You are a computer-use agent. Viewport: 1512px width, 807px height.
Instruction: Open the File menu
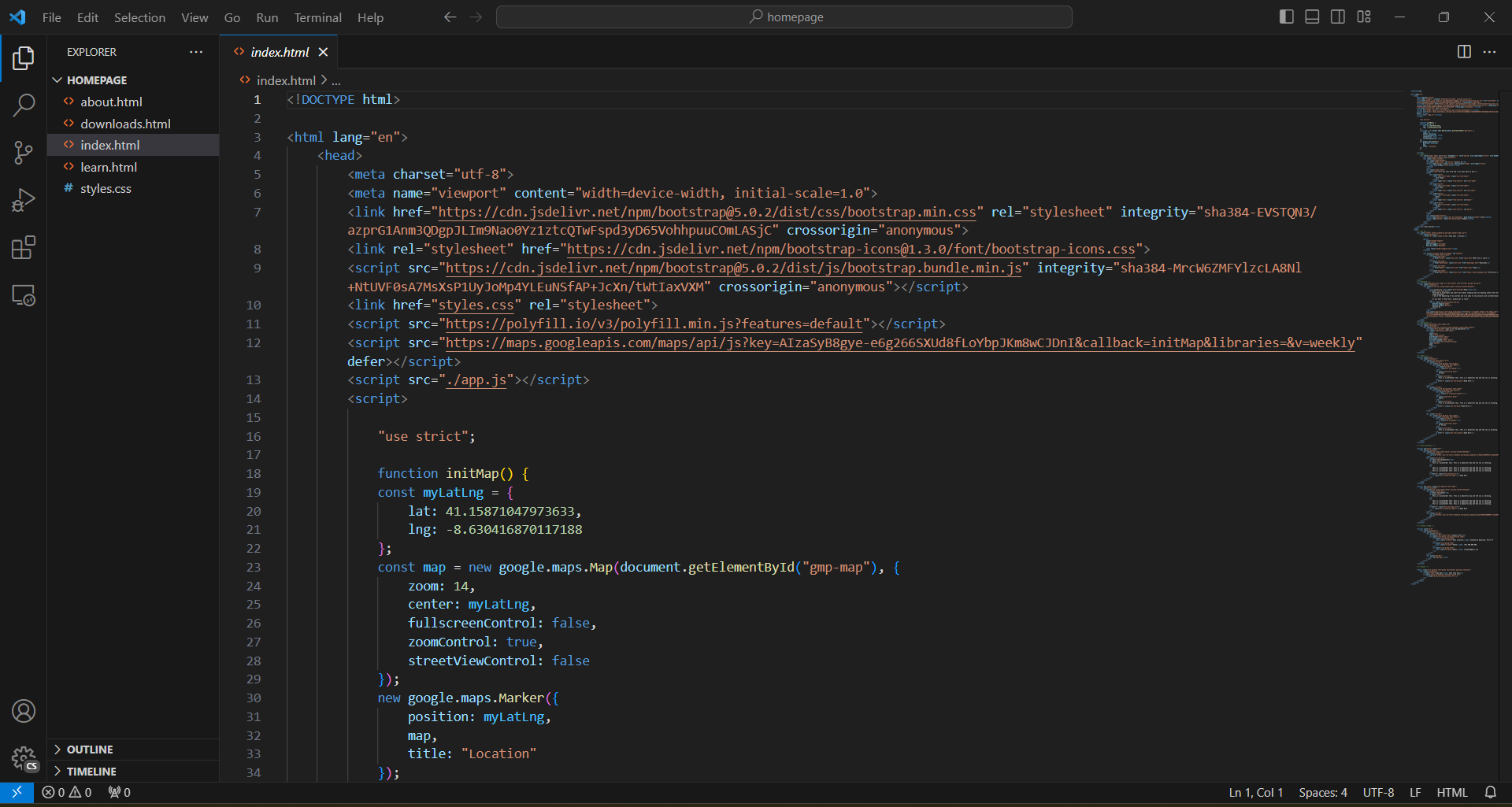[x=52, y=17]
